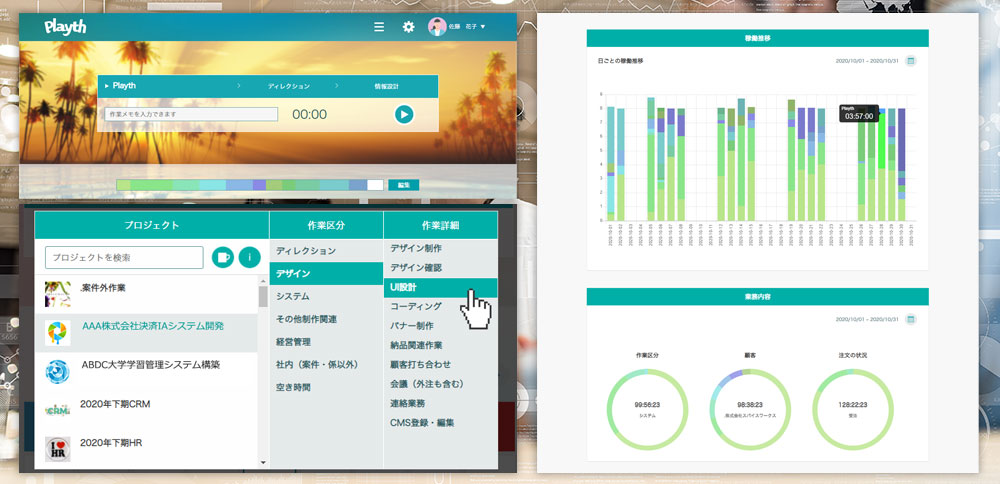Click Playth breadcrumb in the timer bar
The height and width of the screenshot is (484, 1000).
124,85
